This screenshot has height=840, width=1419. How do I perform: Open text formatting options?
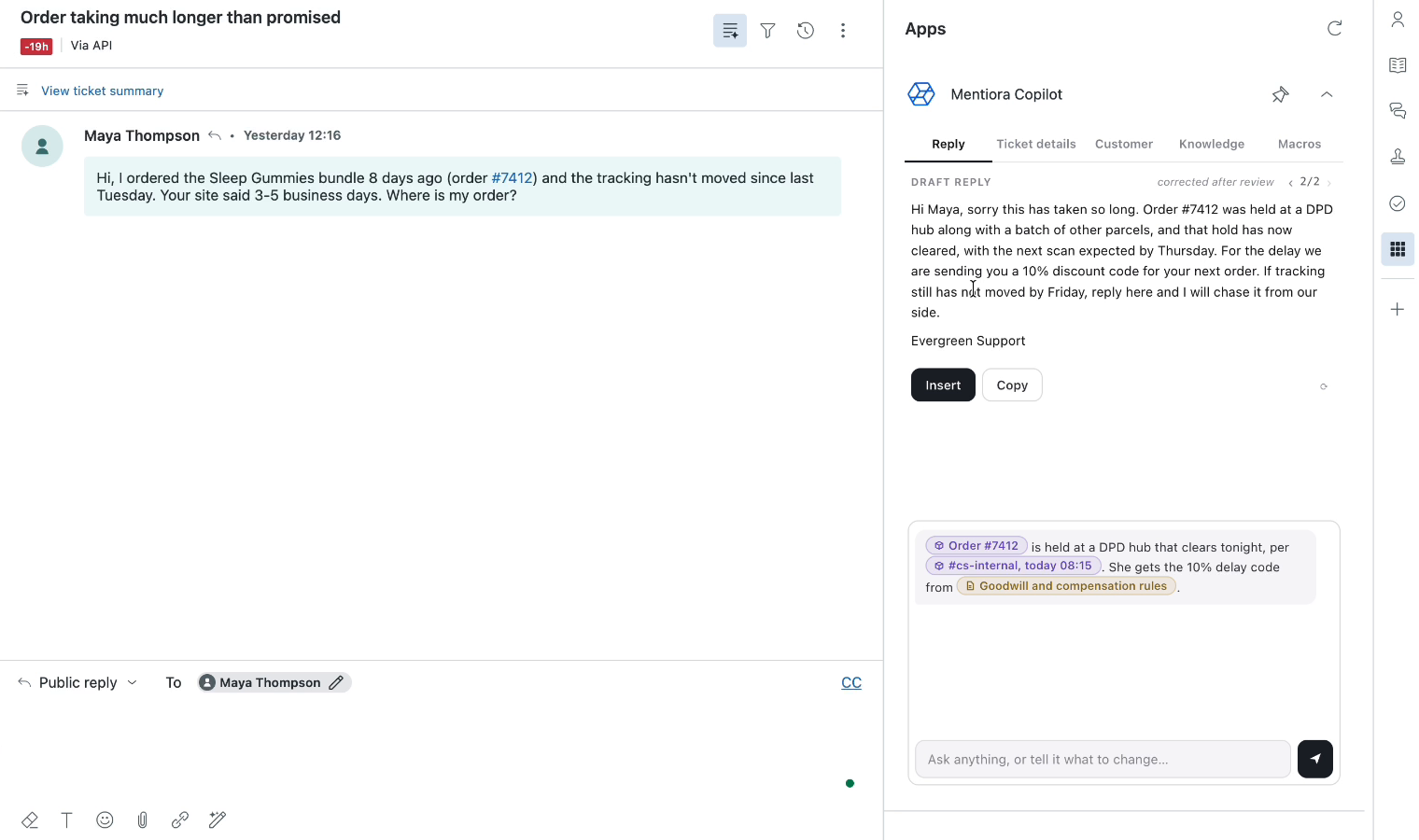[67, 819]
